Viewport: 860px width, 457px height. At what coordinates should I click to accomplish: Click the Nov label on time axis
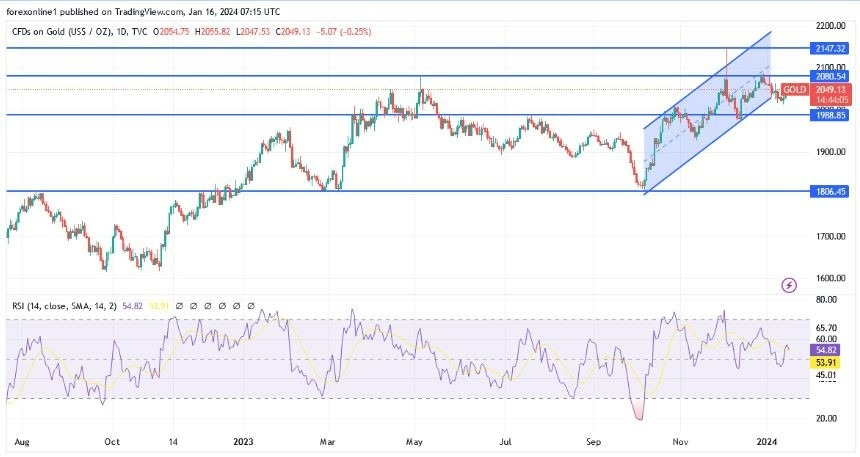[680, 442]
